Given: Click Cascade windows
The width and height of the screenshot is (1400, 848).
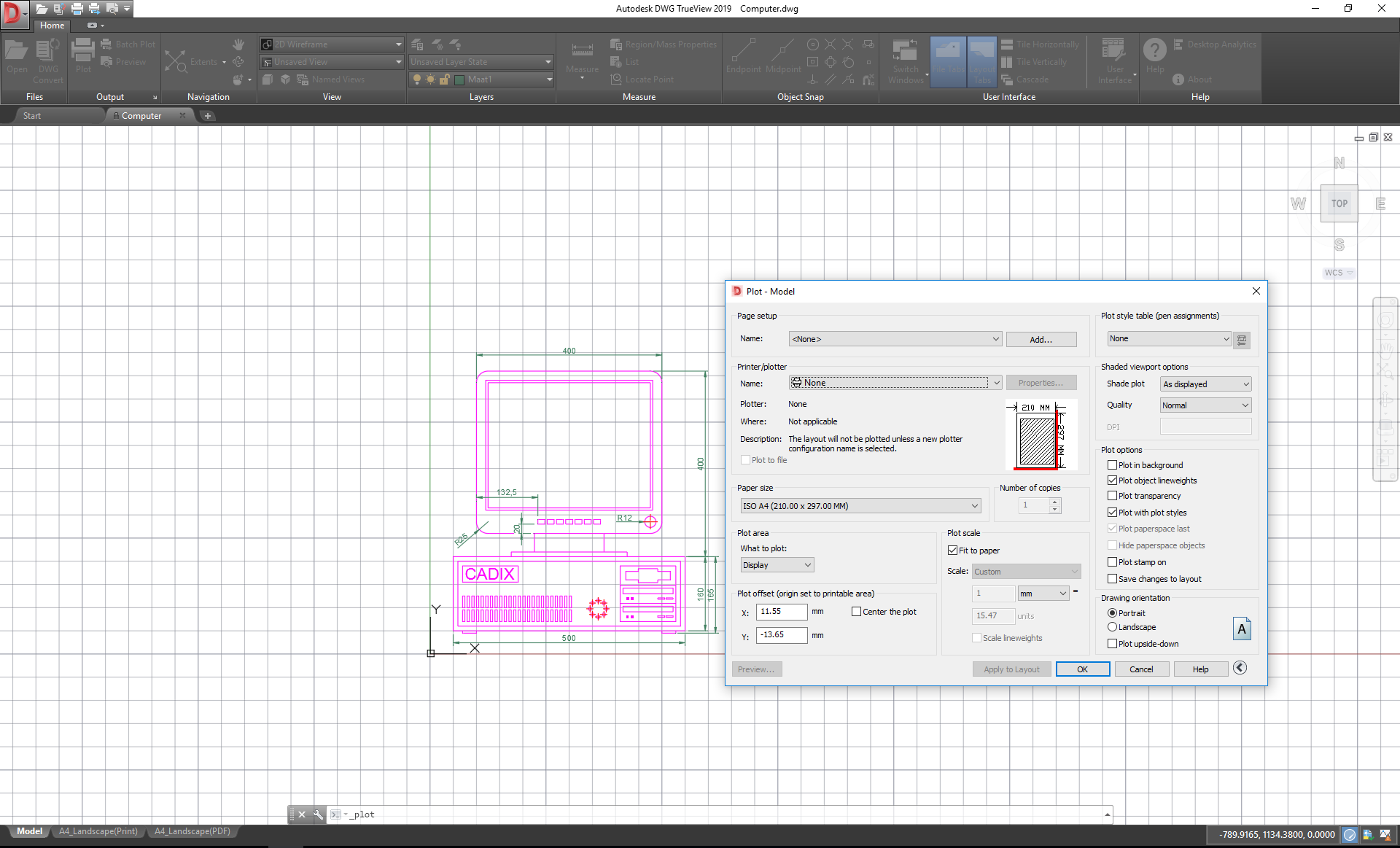Looking at the screenshot, I should pos(1024,79).
